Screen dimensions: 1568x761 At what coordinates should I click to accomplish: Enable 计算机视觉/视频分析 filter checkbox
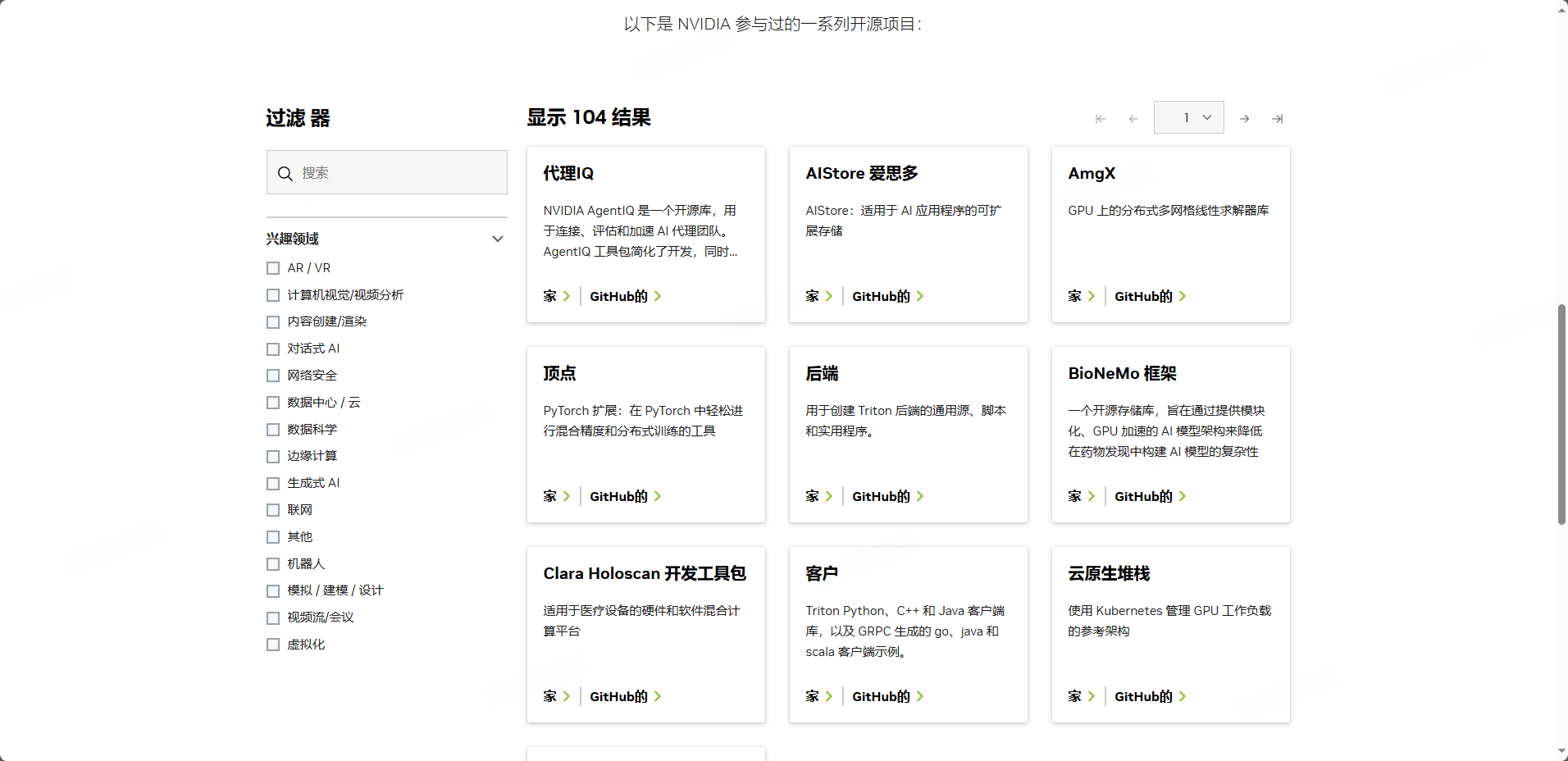point(273,295)
